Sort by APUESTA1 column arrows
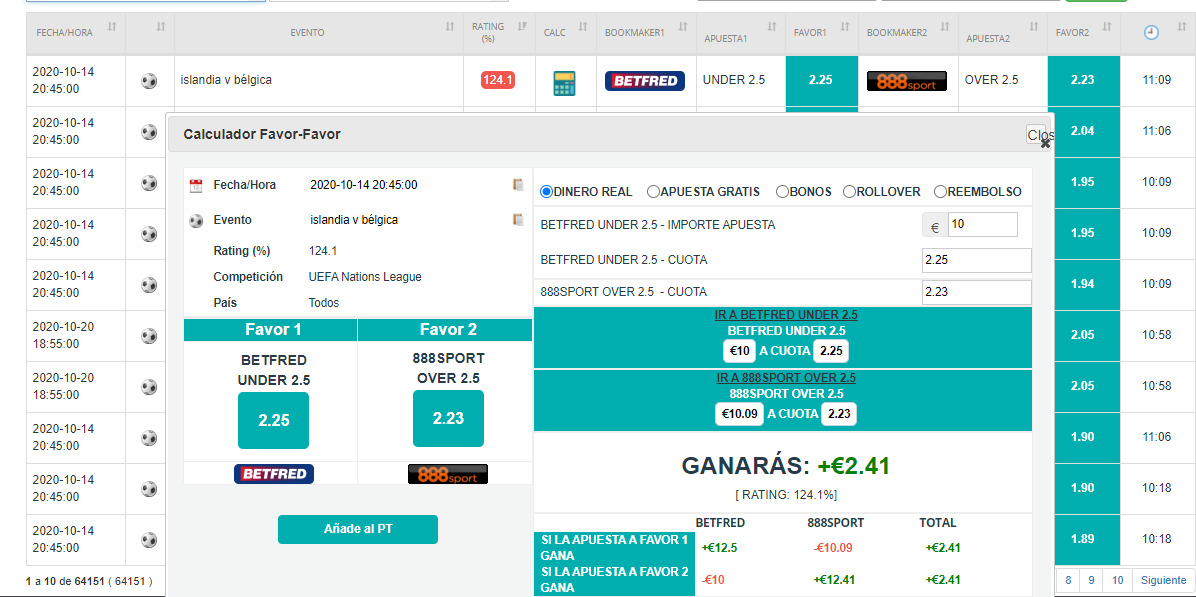Screen dimensions: 1196x597 [x=772, y=27]
